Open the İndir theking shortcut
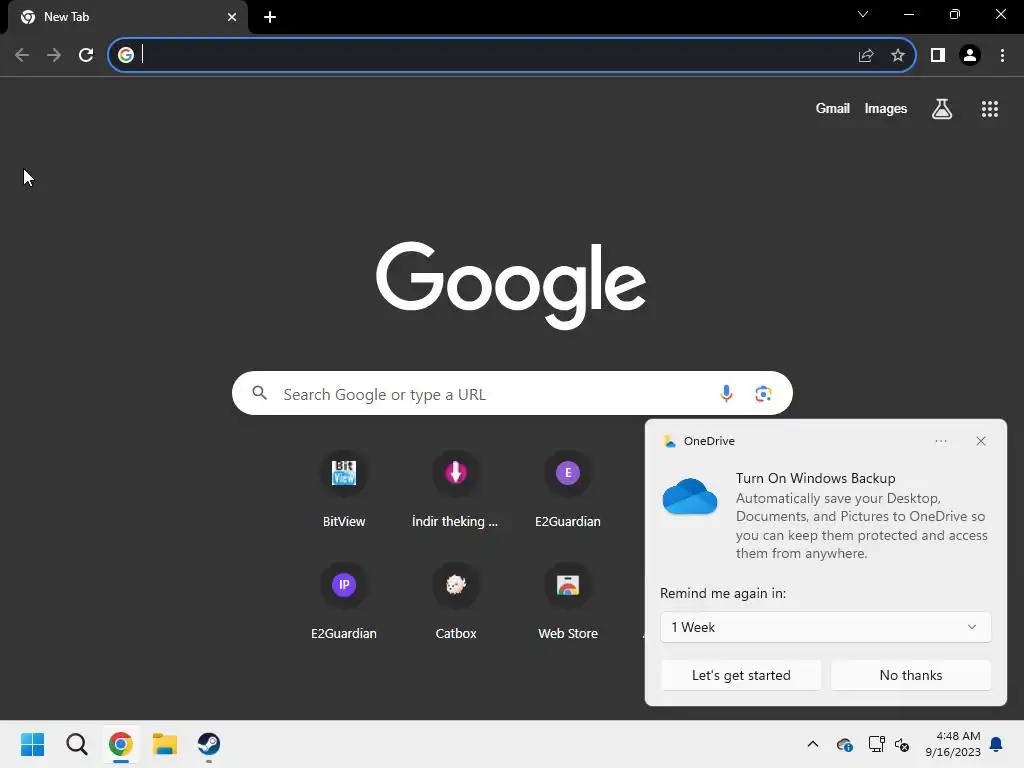Viewport: 1024px width, 768px height. 456,488
